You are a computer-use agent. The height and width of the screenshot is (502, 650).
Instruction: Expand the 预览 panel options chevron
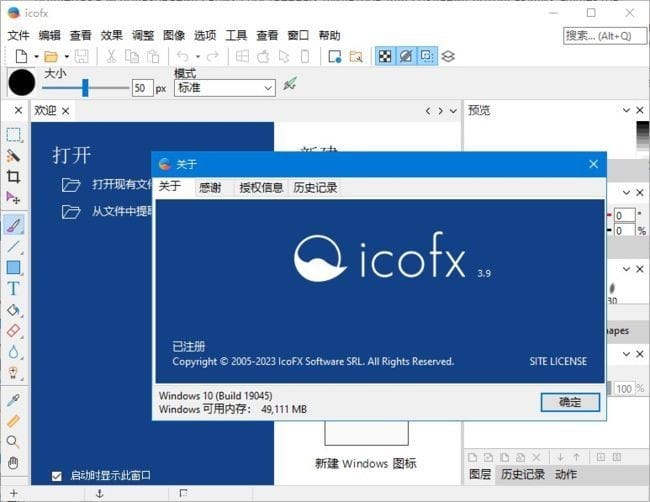626,110
